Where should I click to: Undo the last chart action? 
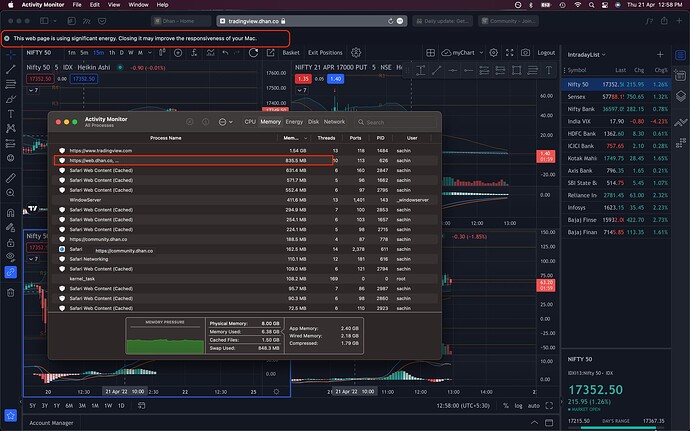pos(225,53)
